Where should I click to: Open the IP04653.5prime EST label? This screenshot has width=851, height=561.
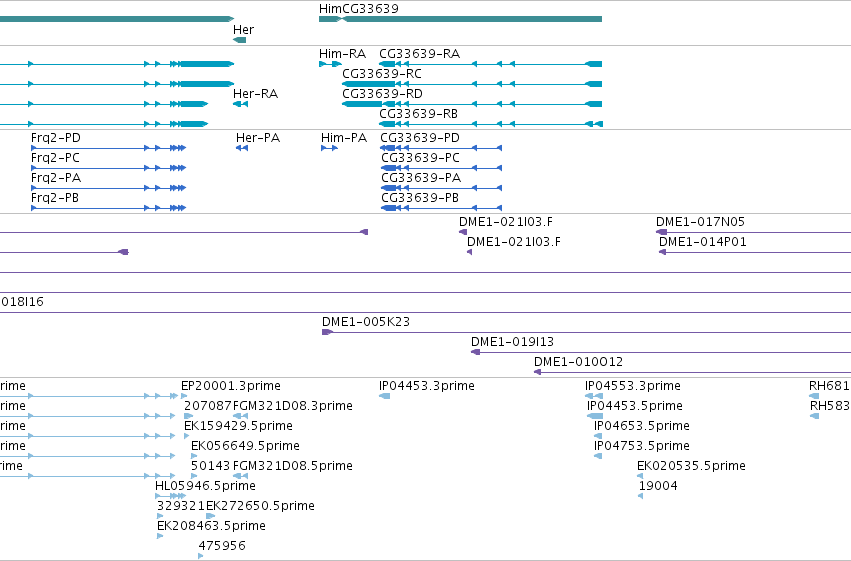click(642, 426)
